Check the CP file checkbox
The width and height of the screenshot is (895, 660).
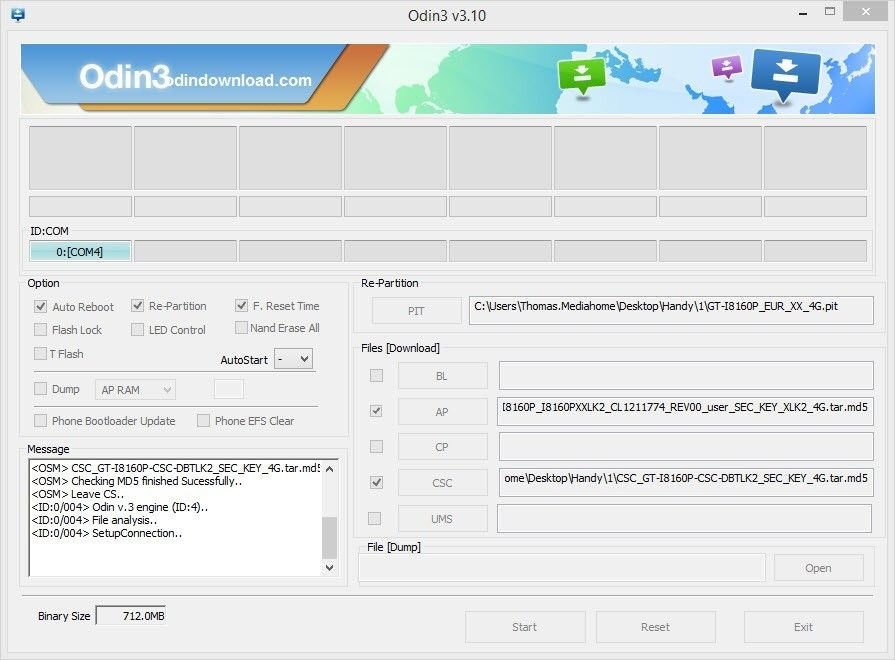pos(376,446)
